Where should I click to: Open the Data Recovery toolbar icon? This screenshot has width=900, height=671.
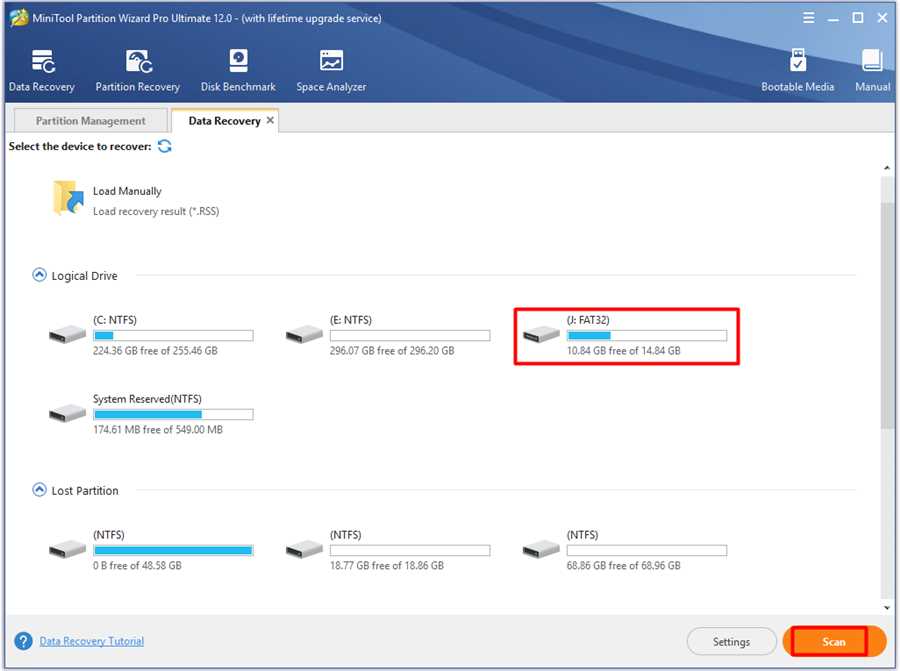pyautogui.click(x=42, y=62)
